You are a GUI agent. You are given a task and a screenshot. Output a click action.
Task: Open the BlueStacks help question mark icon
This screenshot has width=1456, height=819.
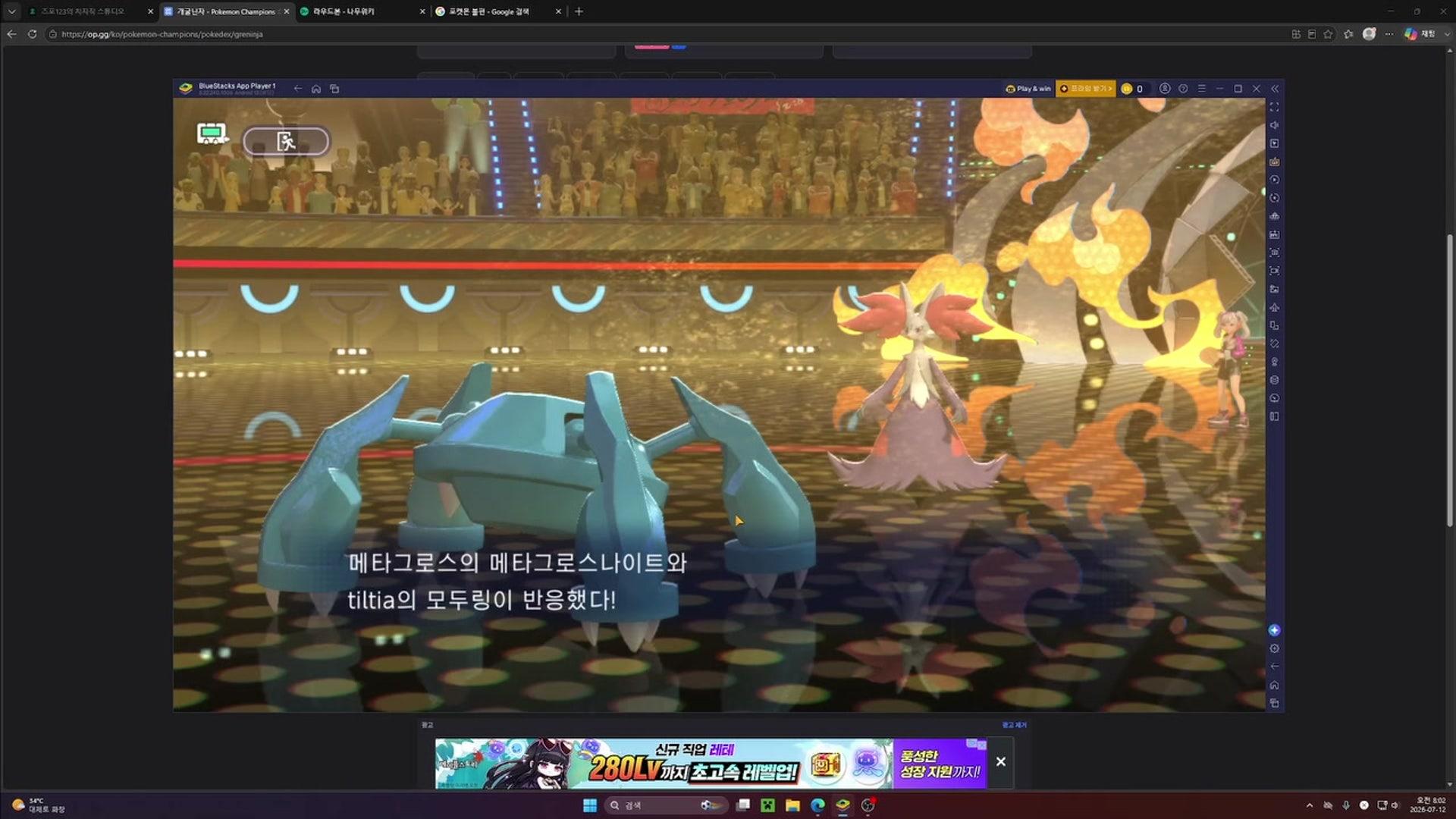pos(1183,89)
